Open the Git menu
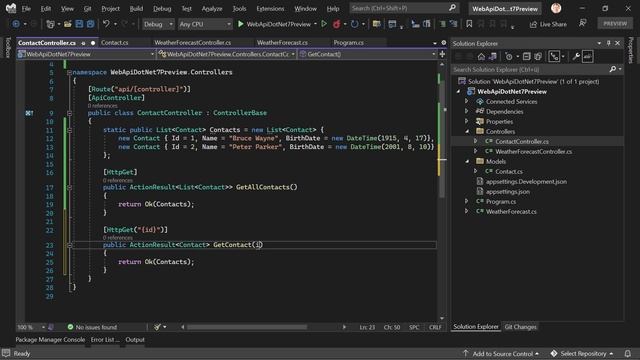 tap(87, 8)
